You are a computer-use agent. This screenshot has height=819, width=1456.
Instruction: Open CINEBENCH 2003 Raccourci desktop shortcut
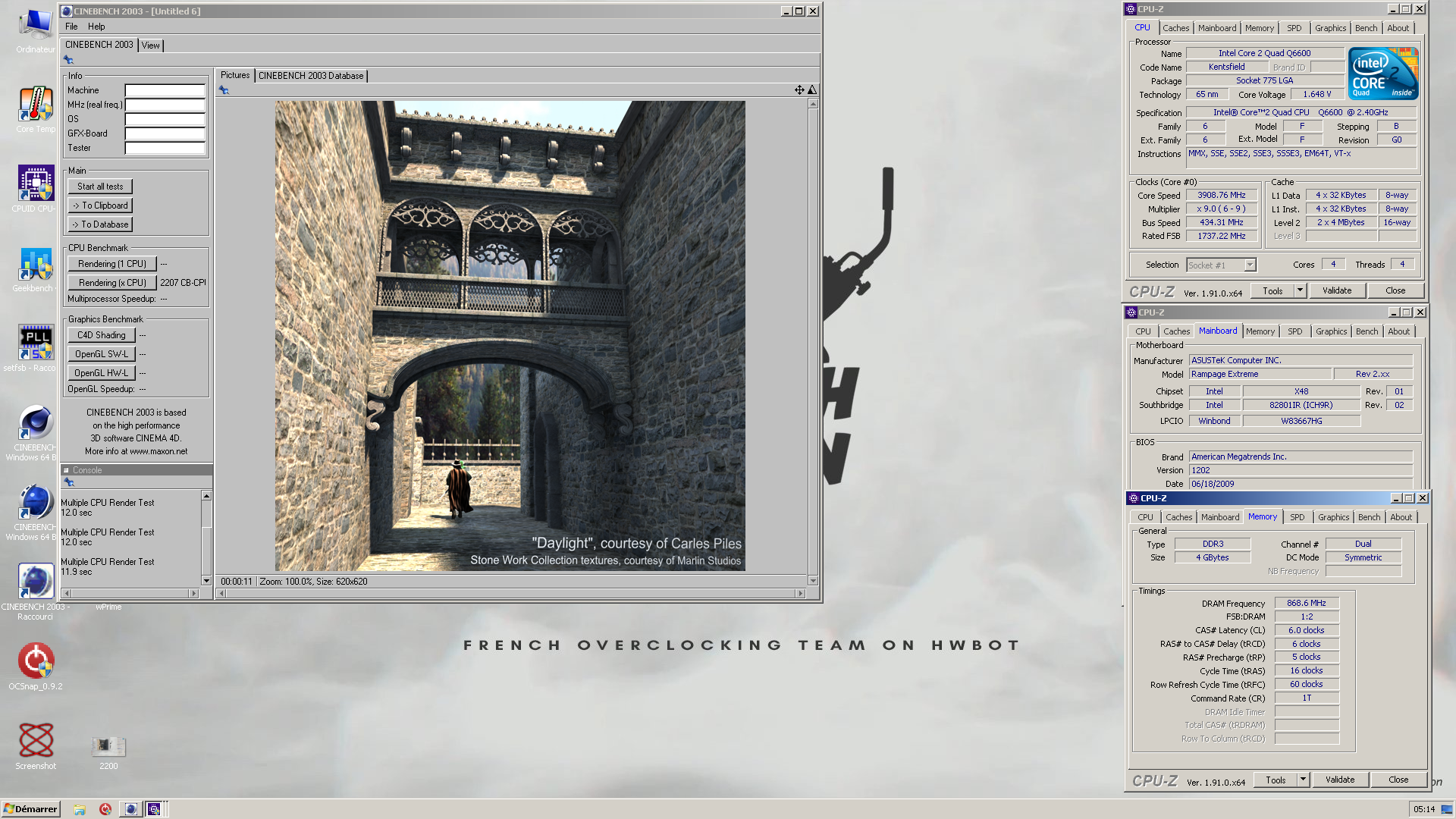(35, 591)
